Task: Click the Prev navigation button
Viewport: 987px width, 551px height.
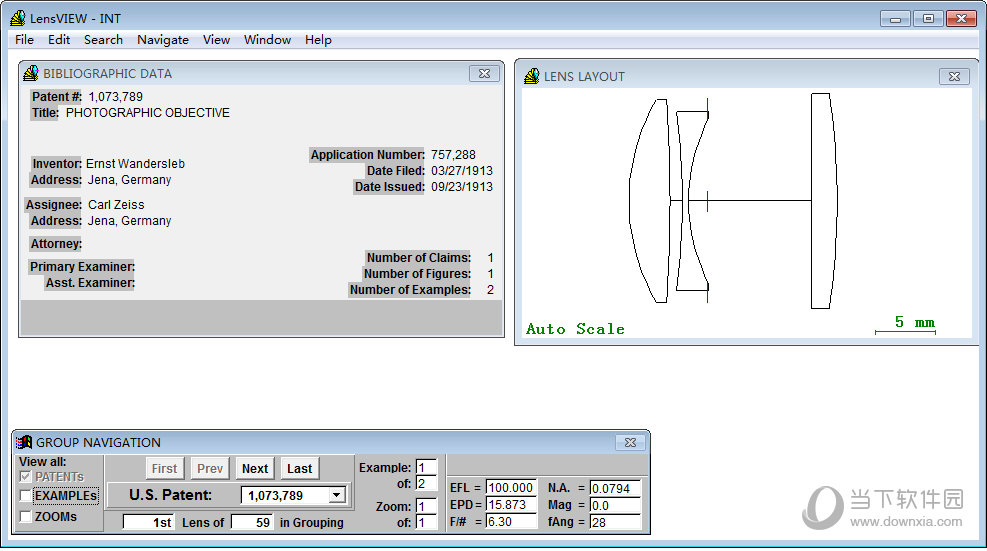Action: 210,469
